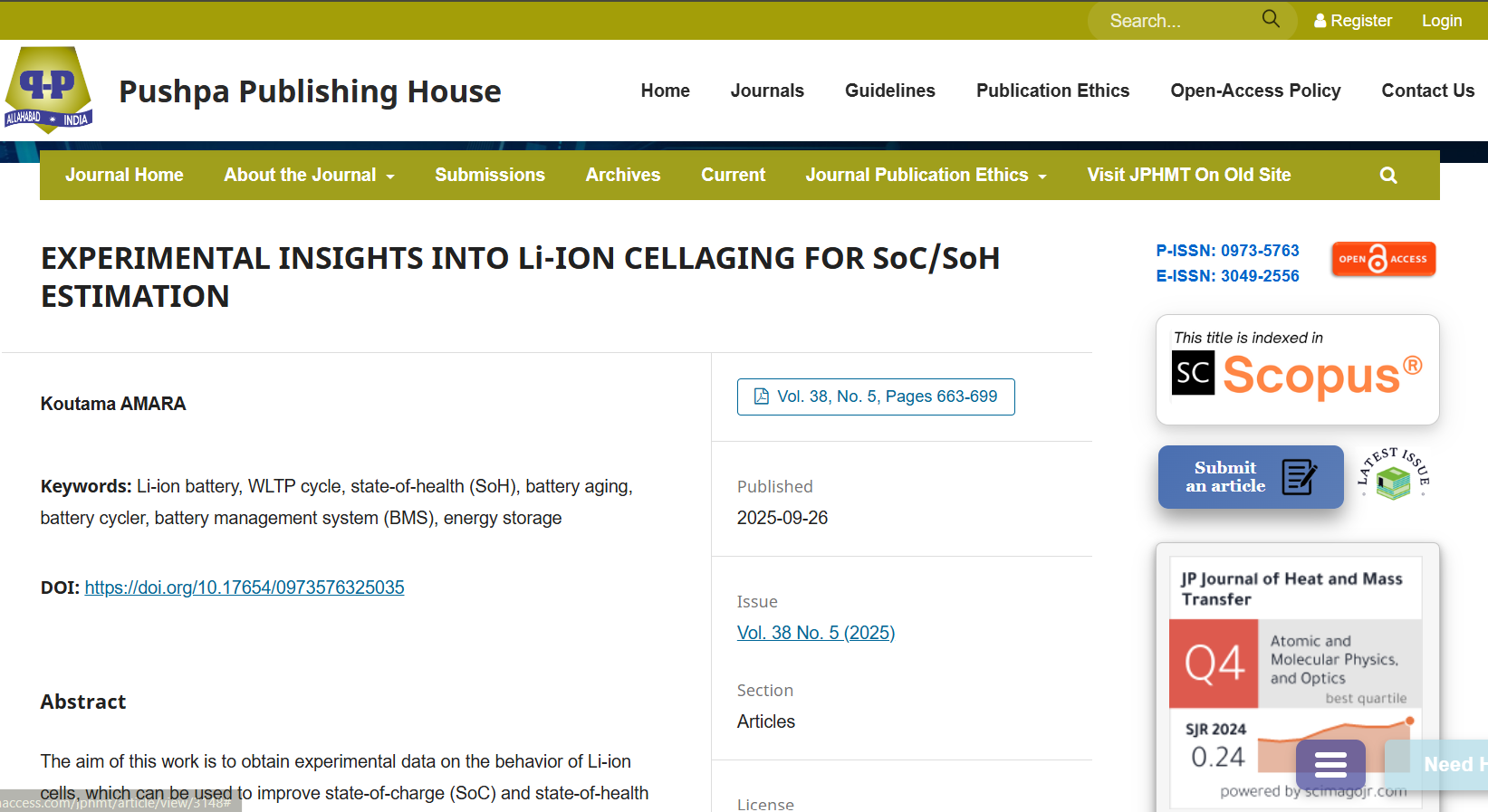Open the Journals top navigation link
Image resolution: width=1488 pixels, height=812 pixels.
(x=766, y=91)
